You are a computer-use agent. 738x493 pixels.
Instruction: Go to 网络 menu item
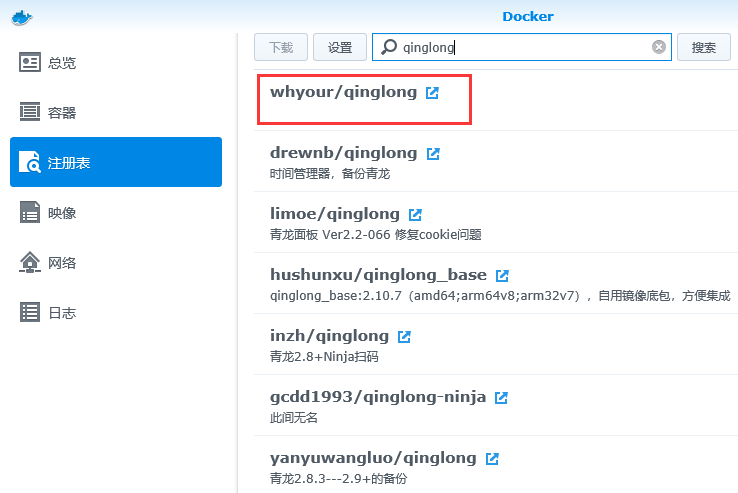point(116,262)
